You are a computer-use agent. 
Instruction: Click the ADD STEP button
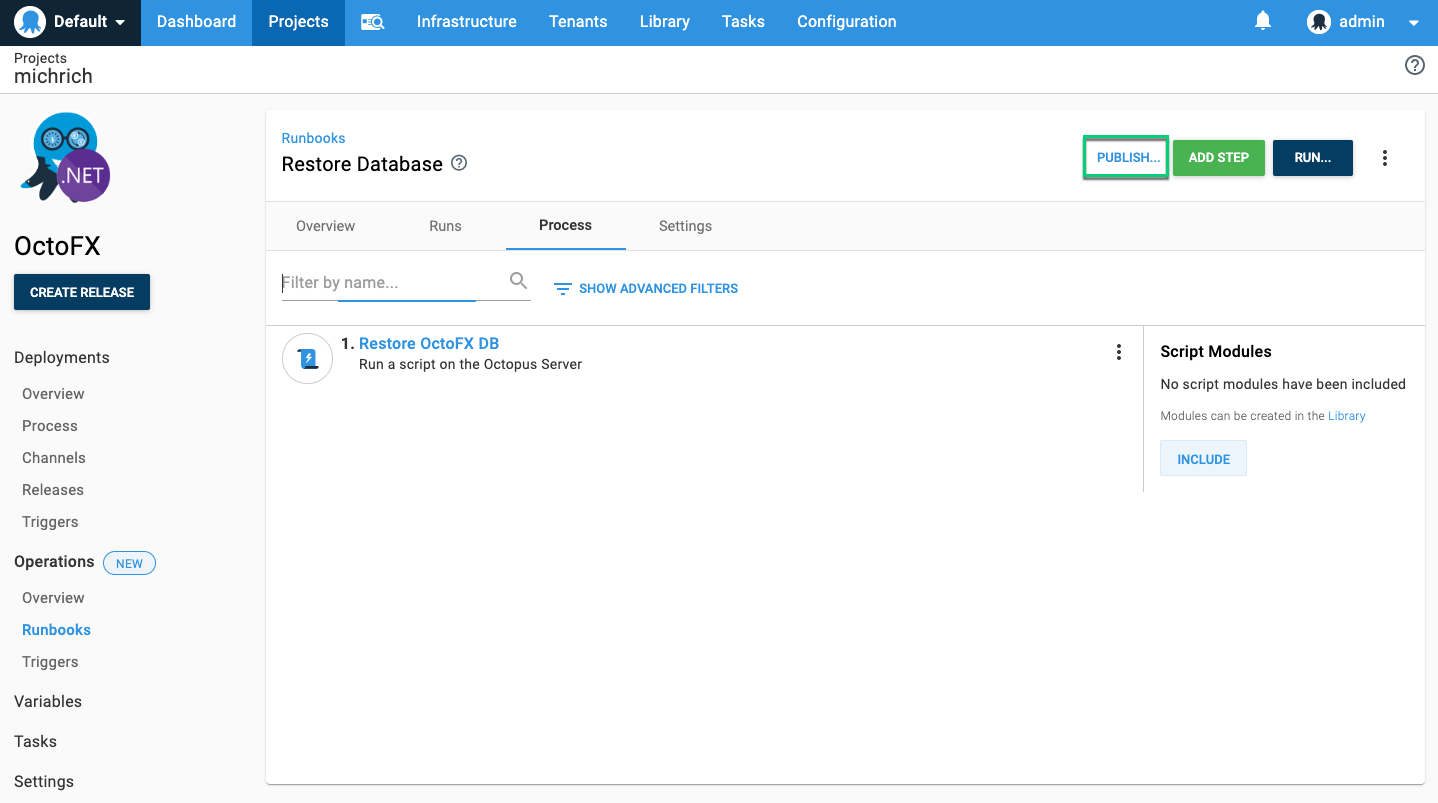[x=1218, y=157]
